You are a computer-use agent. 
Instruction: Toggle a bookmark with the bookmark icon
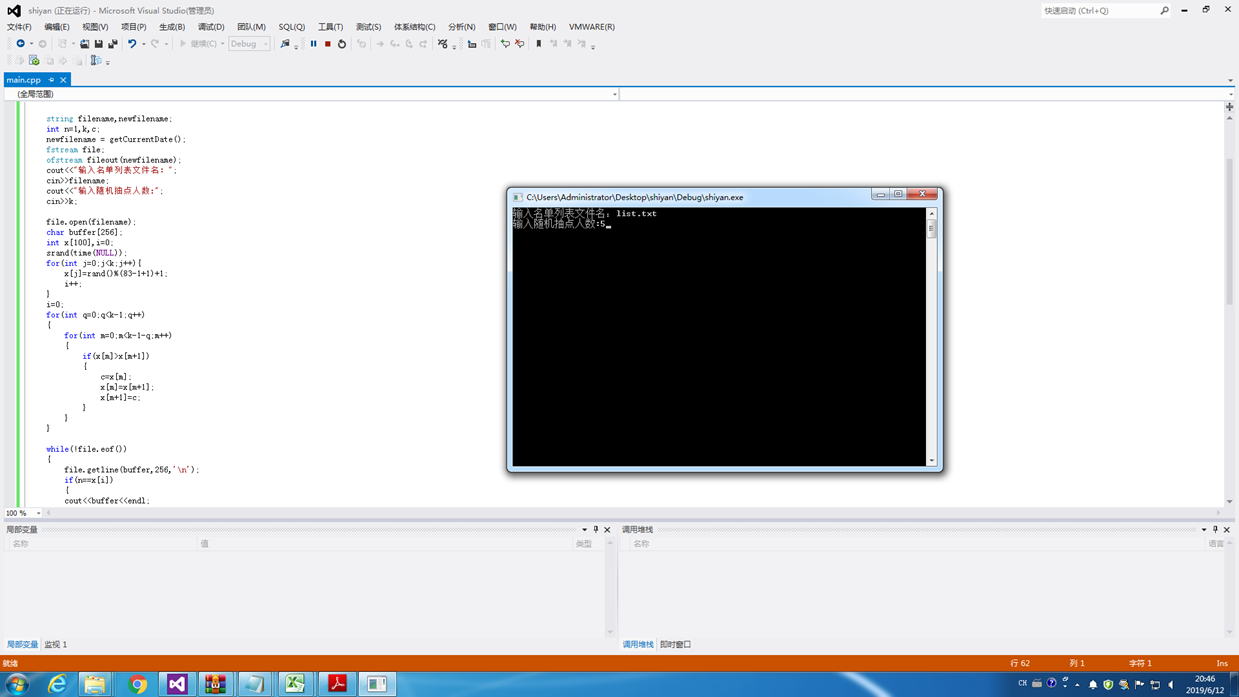coord(538,44)
